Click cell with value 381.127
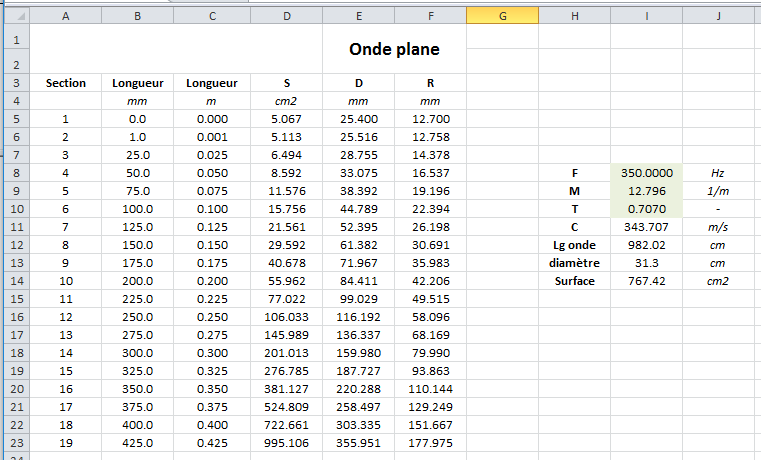The width and height of the screenshot is (761, 460). coord(287,389)
